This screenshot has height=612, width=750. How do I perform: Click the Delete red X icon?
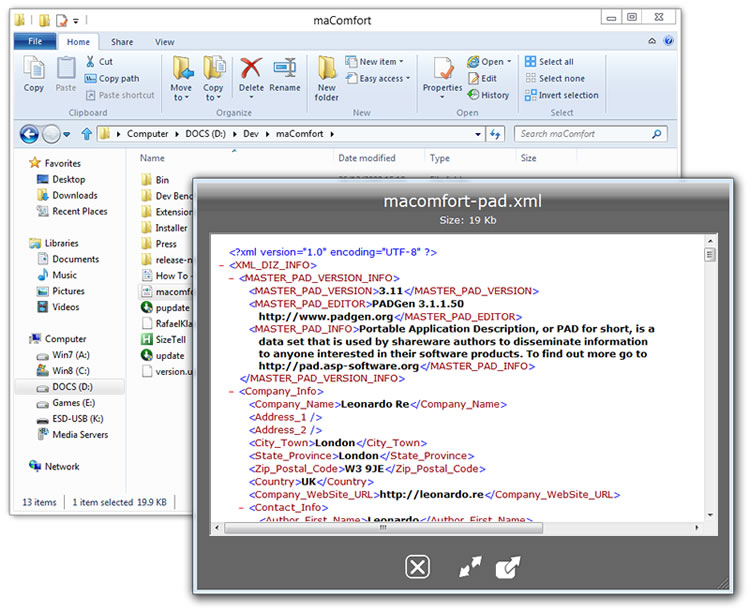click(x=251, y=68)
